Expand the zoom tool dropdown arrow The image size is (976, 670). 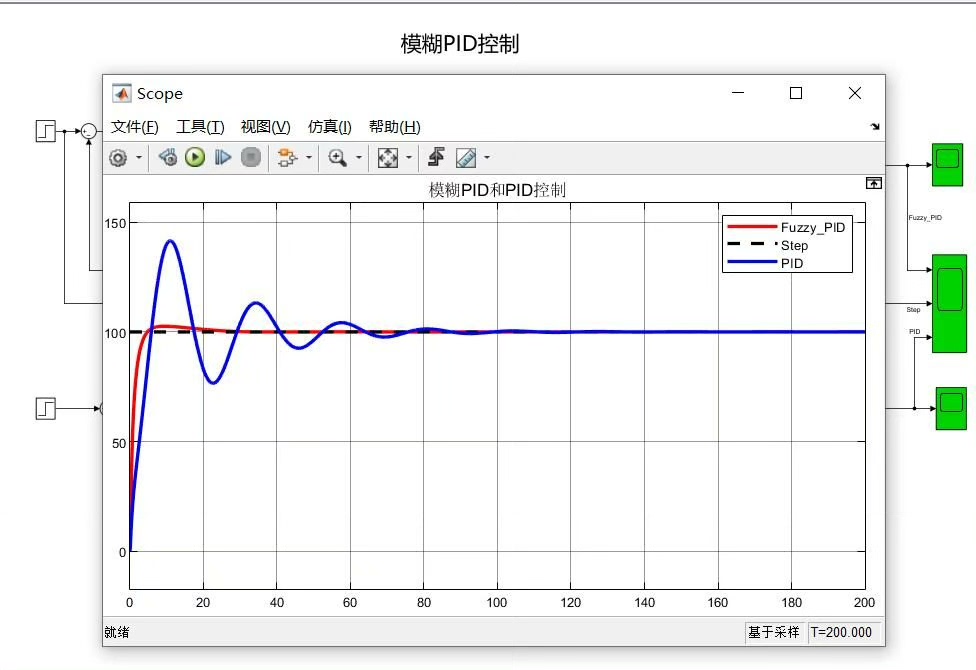point(359,157)
